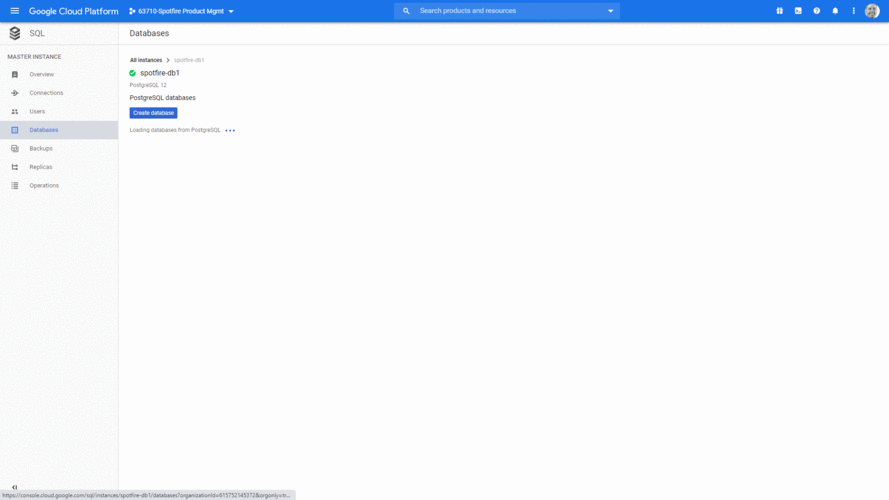This screenshot has width=889, height=500.
Task: Click the Overview icon in sidebar
Action: point(15,74)
